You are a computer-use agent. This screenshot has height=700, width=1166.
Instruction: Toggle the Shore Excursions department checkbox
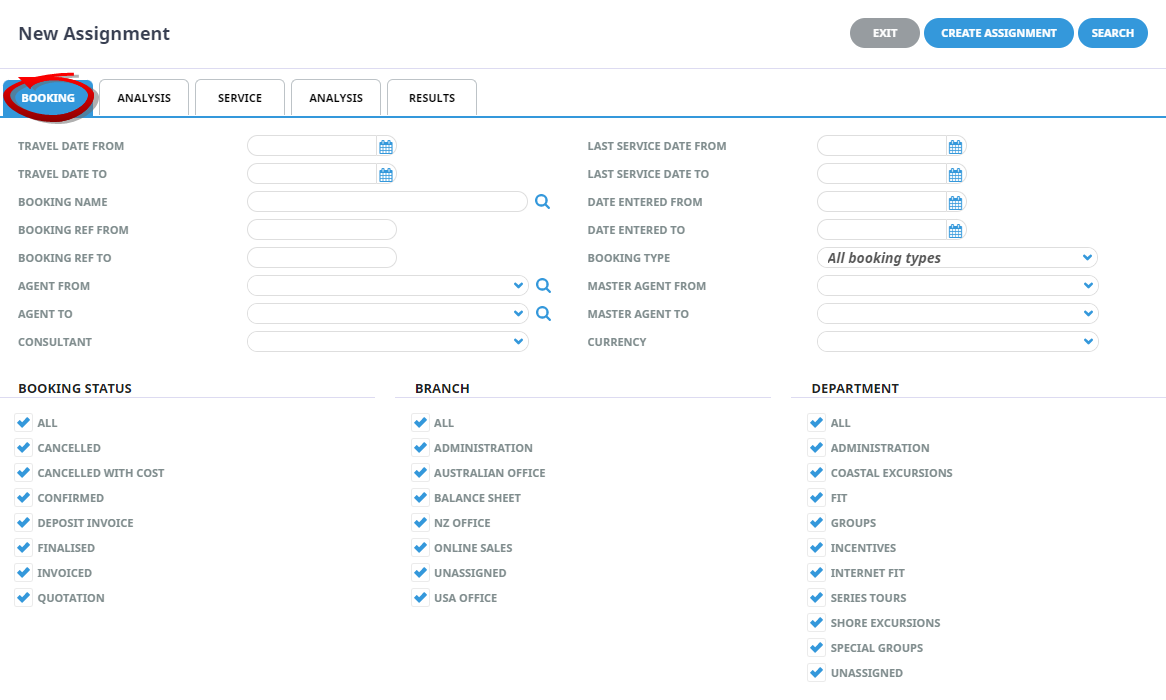click(x=817, y=623)
